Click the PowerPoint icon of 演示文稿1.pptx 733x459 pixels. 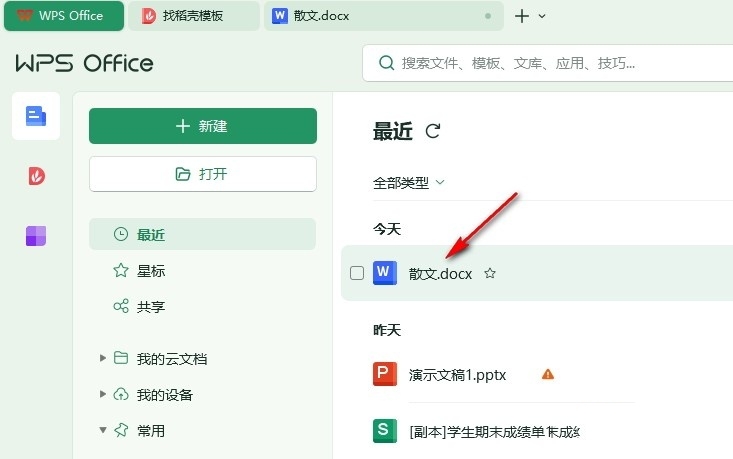pos(385,374)
